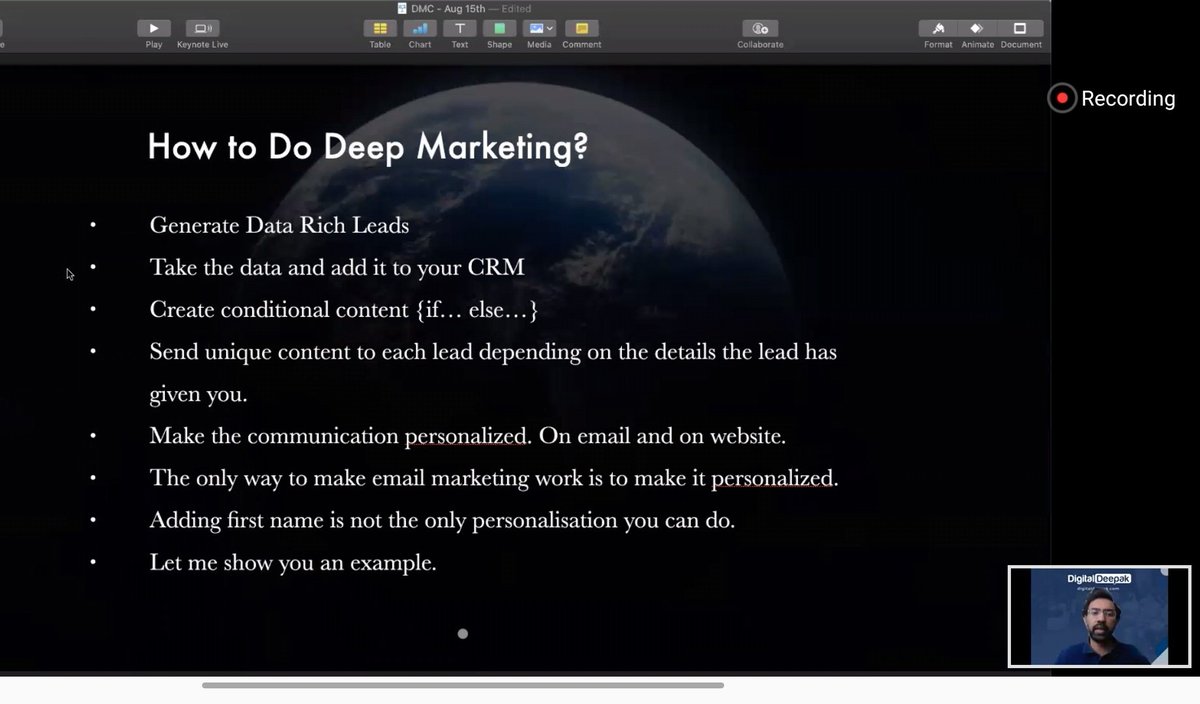Click the 'Digital Deepak' logo in webcam view

click(x=1098, y=578)
